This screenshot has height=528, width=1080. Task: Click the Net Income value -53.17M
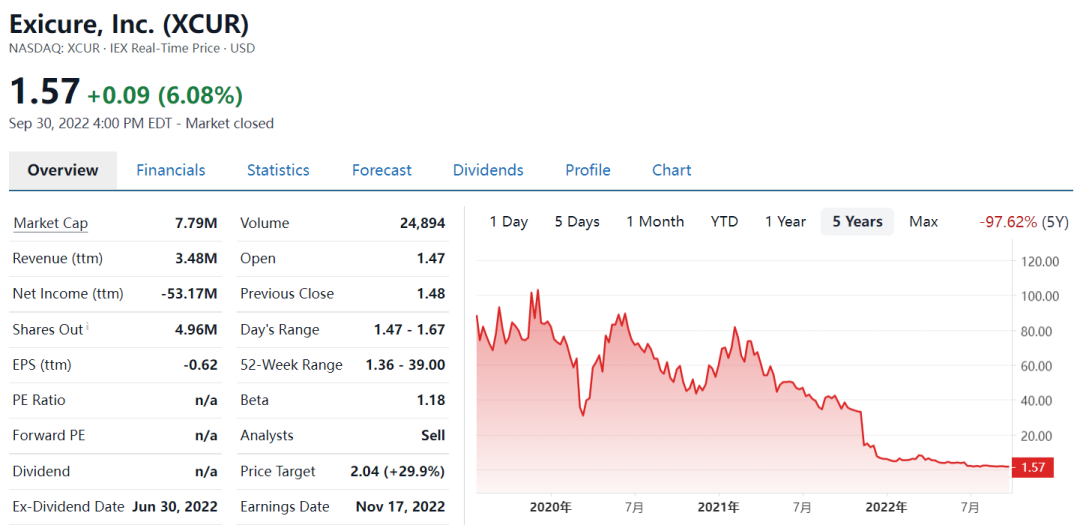click(189, 294)
